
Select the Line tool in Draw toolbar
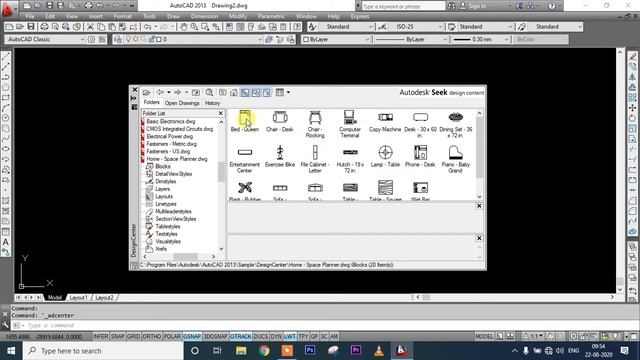(6, 56)
